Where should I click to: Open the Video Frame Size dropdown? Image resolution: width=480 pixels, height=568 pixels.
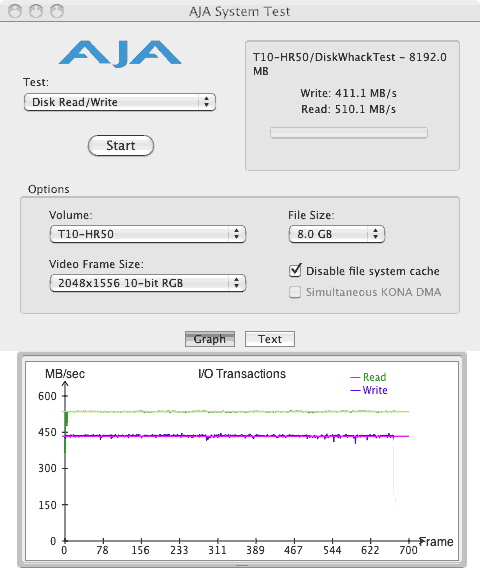pos(148,283)
